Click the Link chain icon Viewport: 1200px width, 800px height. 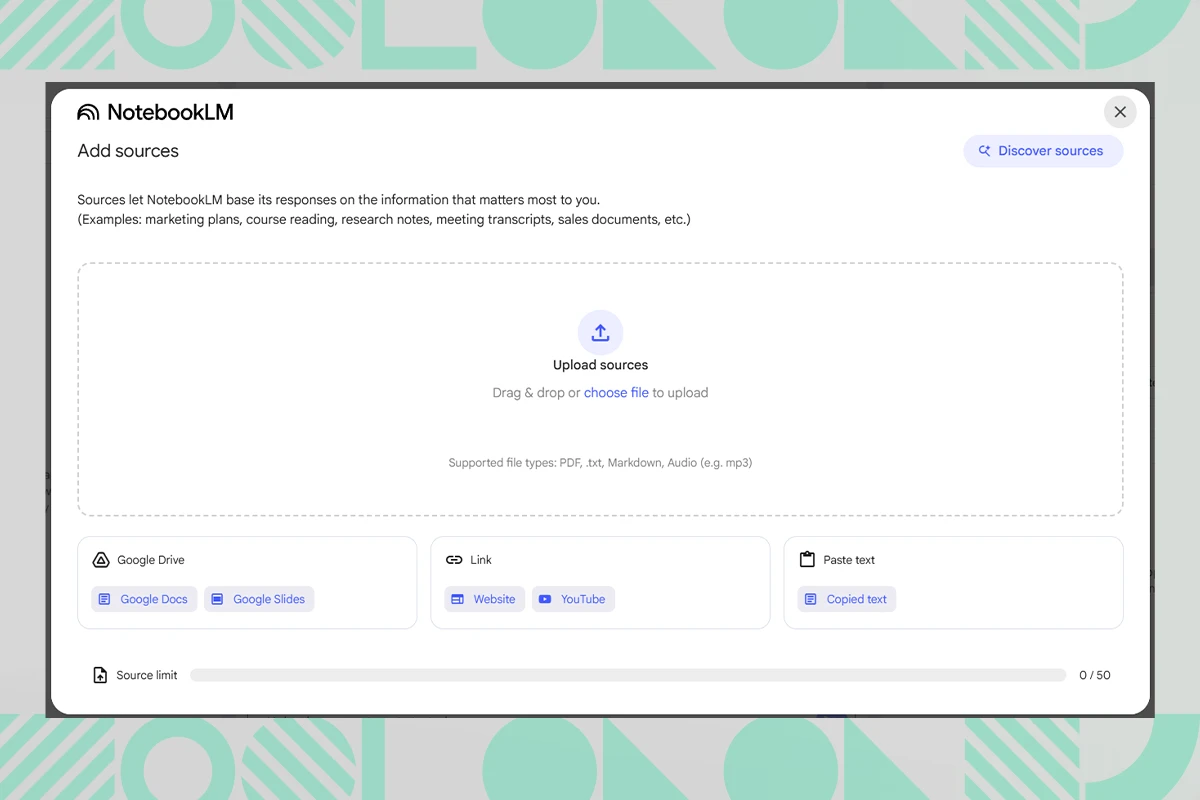[454, 560]
